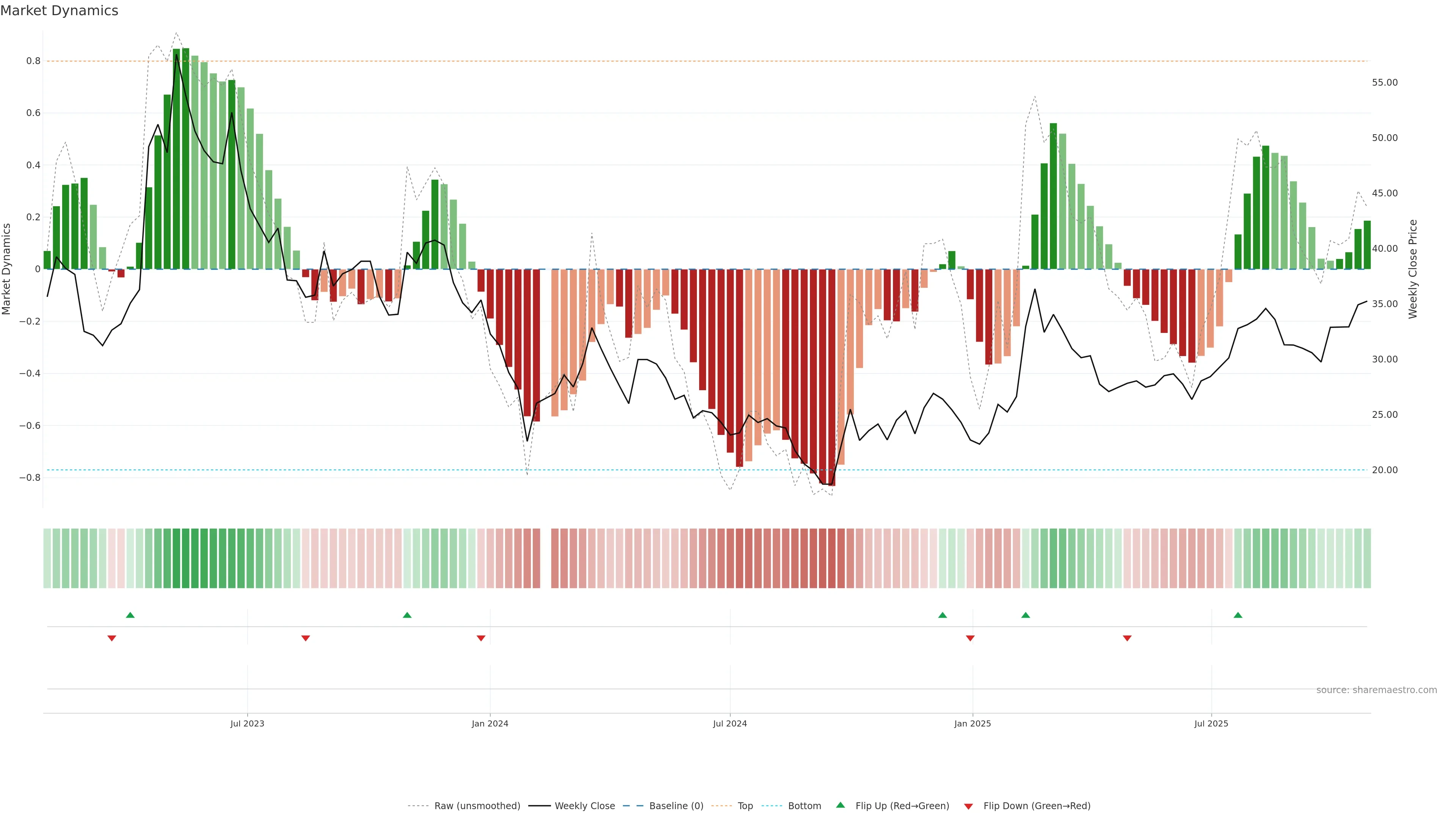The width and height of the screenshot is (1456, 819).
Task: Click the source: sharemaestro.com text
Action: (x=1376, y=690)
